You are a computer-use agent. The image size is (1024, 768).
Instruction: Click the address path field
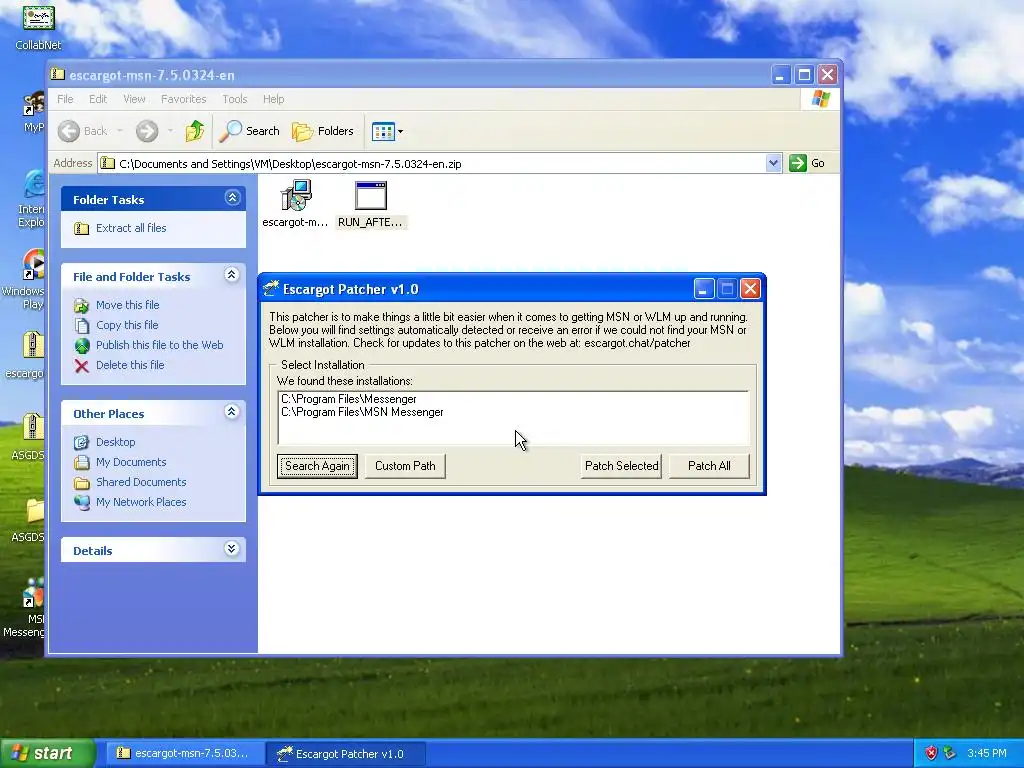click(432, 163)
